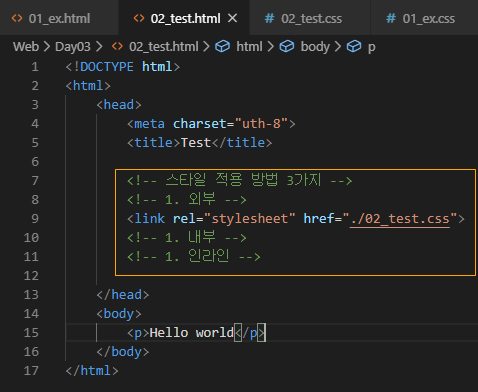This screenshot has height=392, width=478.
Task: Click the Hello world text on line 15
Action: point(192,333)
